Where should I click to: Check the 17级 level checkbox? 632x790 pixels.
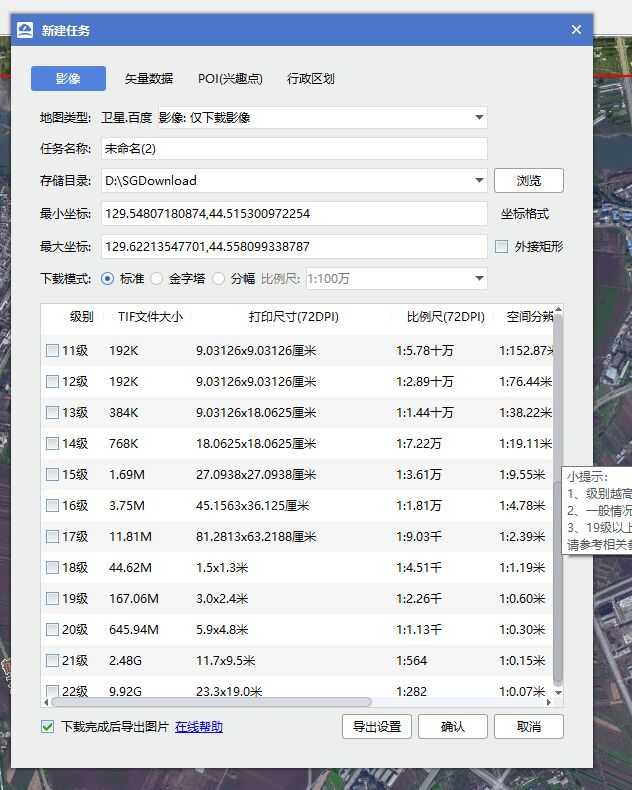(x=52, y=537)
